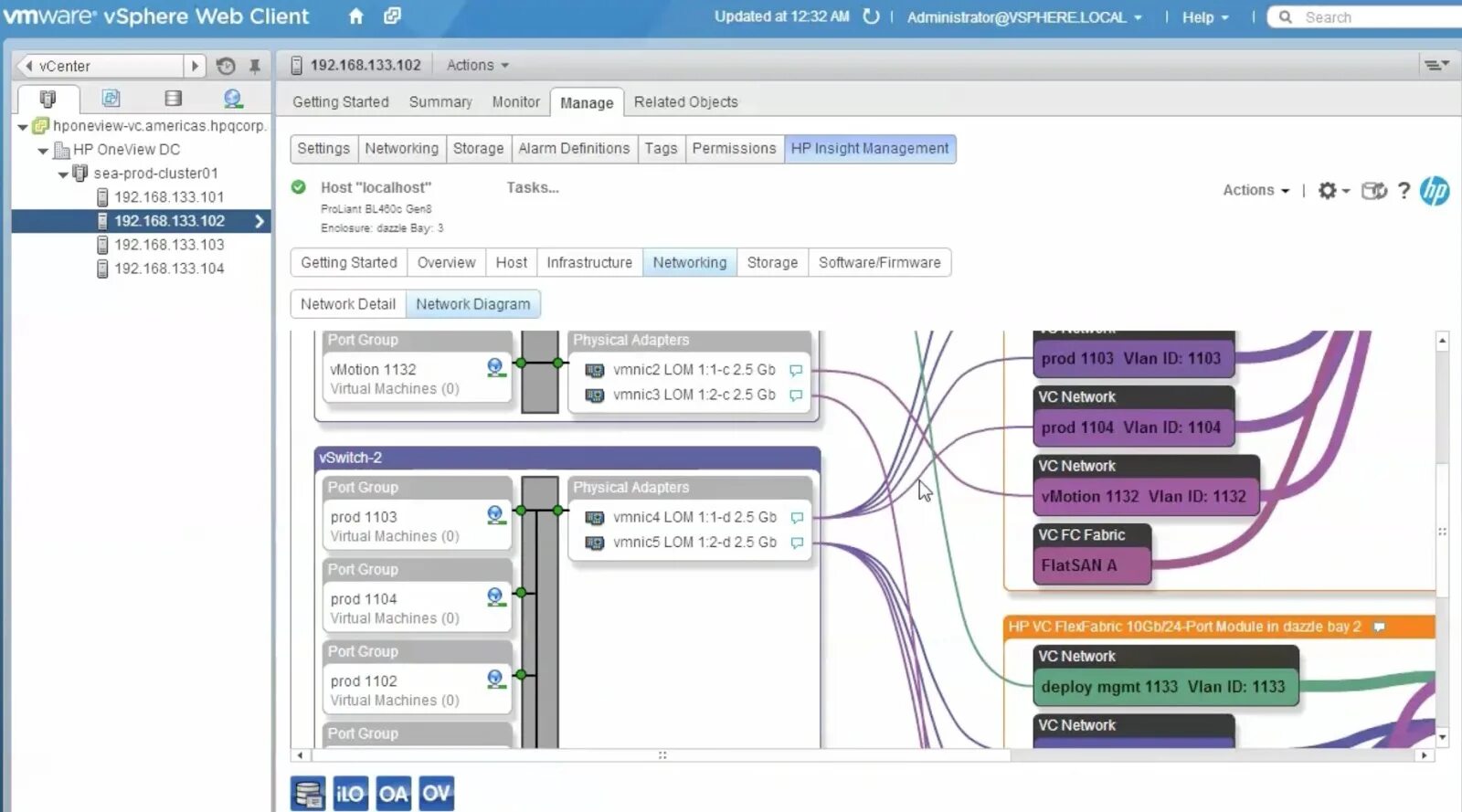Open Administrator@VSPHERE.LOCAL user menu

point(1024,17)
